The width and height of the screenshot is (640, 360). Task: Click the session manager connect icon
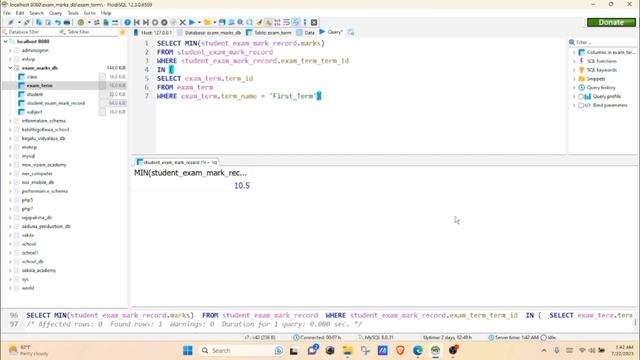click(11, 22)
